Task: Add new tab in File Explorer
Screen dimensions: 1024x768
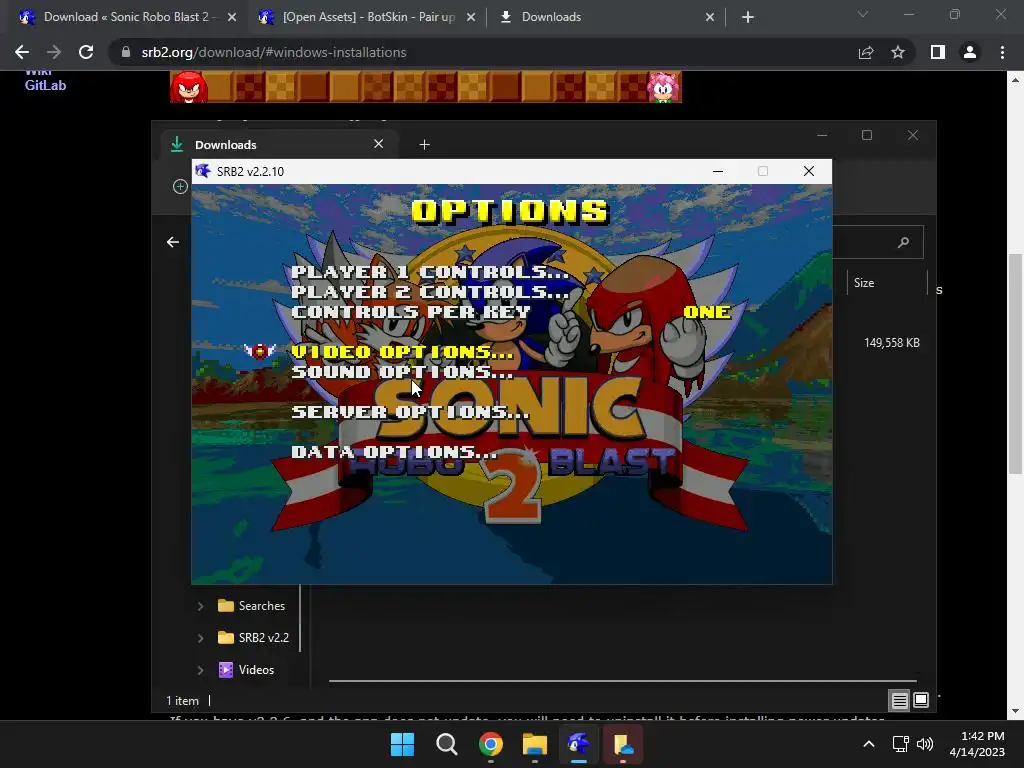Action: [424, 144]
